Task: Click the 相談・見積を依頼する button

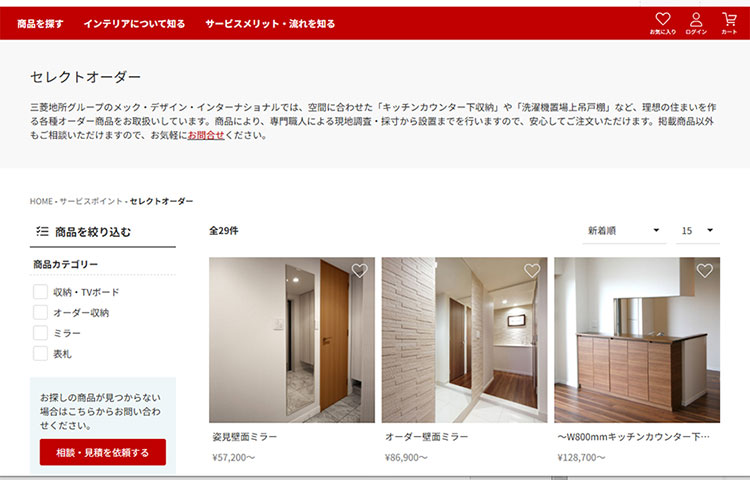Action: point(103,452)
